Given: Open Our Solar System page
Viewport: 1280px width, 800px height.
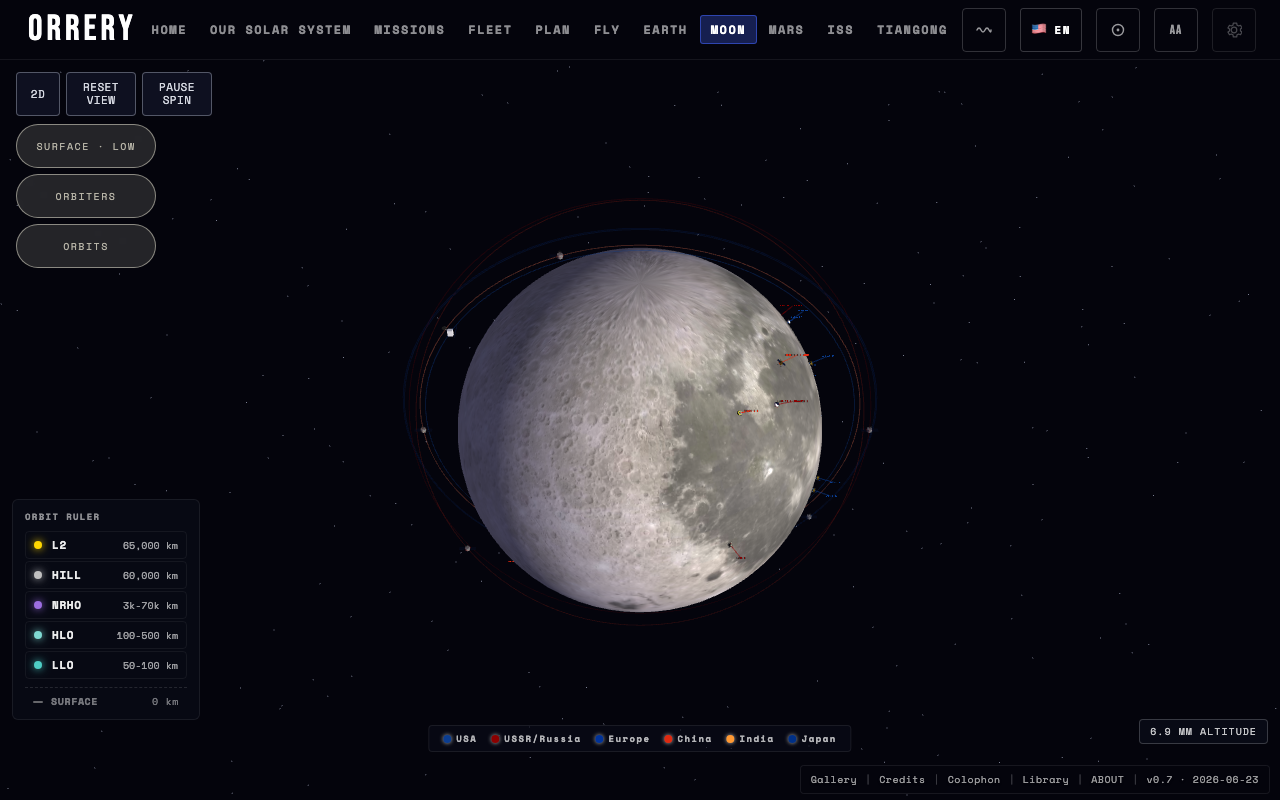Looking at the screenshot, I should [x=281, y=30].
